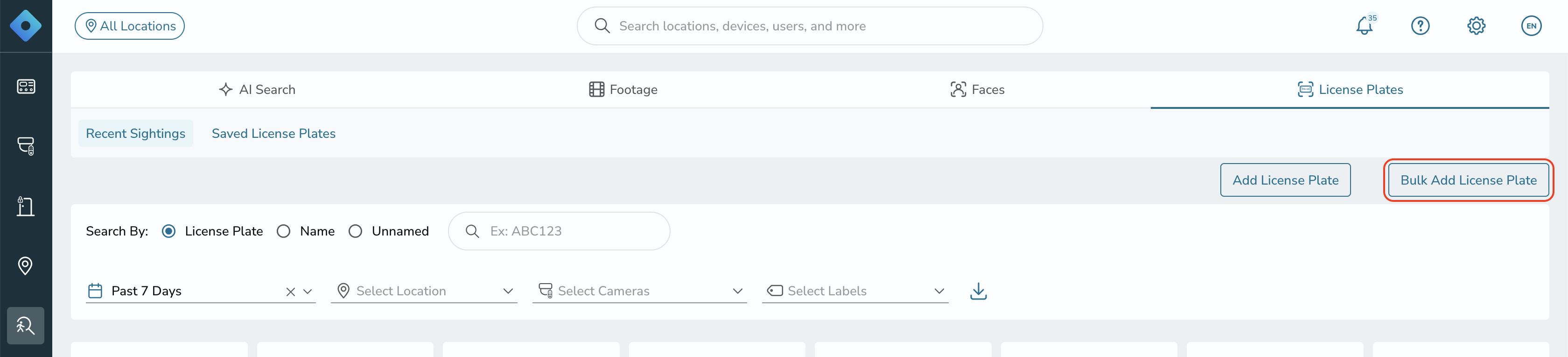Focus the global search field

pos(810,26)
